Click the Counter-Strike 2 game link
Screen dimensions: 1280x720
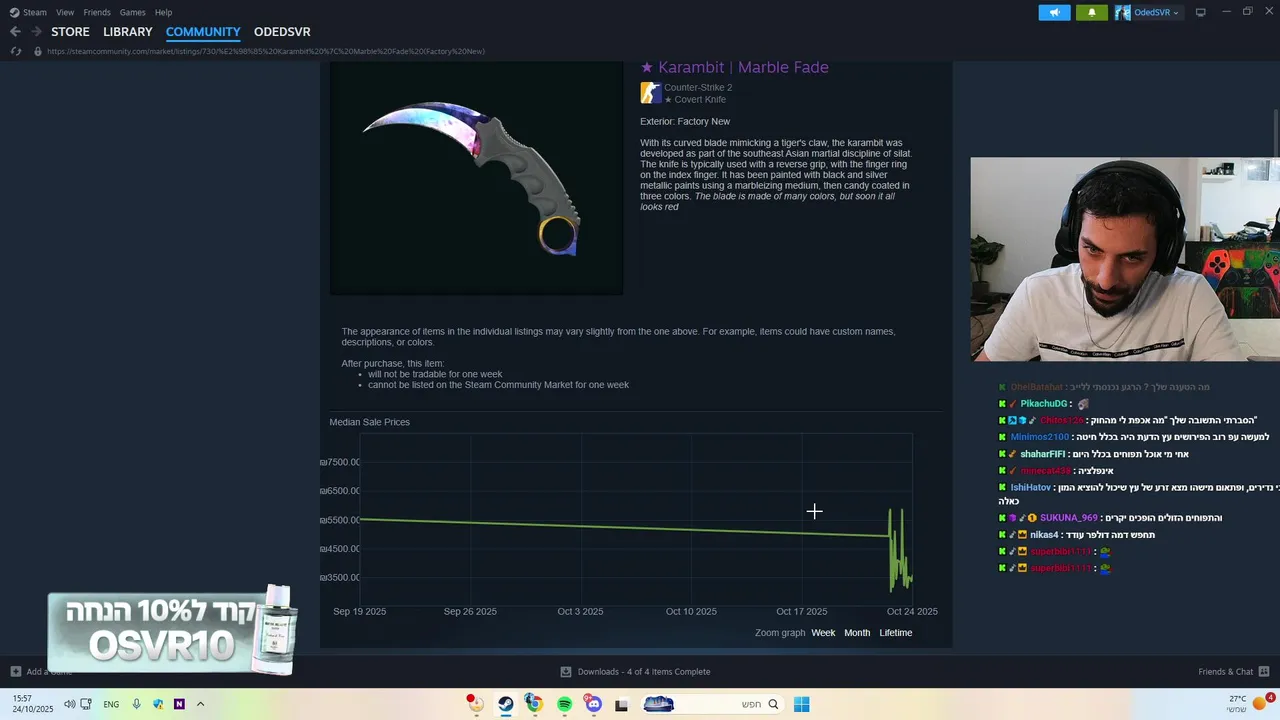(x=698, y=88)
